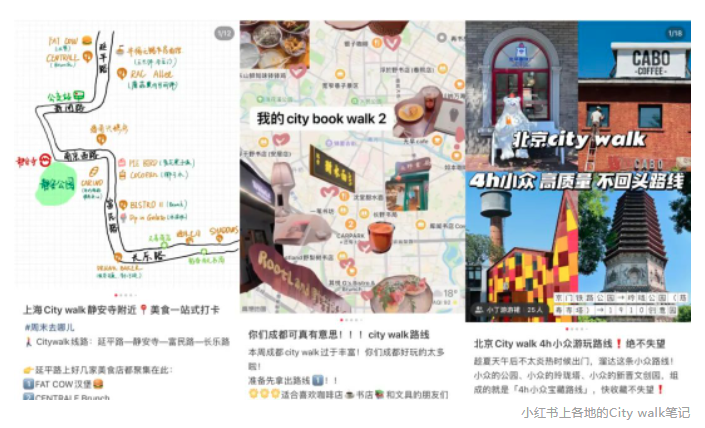Click the pagoda photo in Beijing collage

click(634, 246)
